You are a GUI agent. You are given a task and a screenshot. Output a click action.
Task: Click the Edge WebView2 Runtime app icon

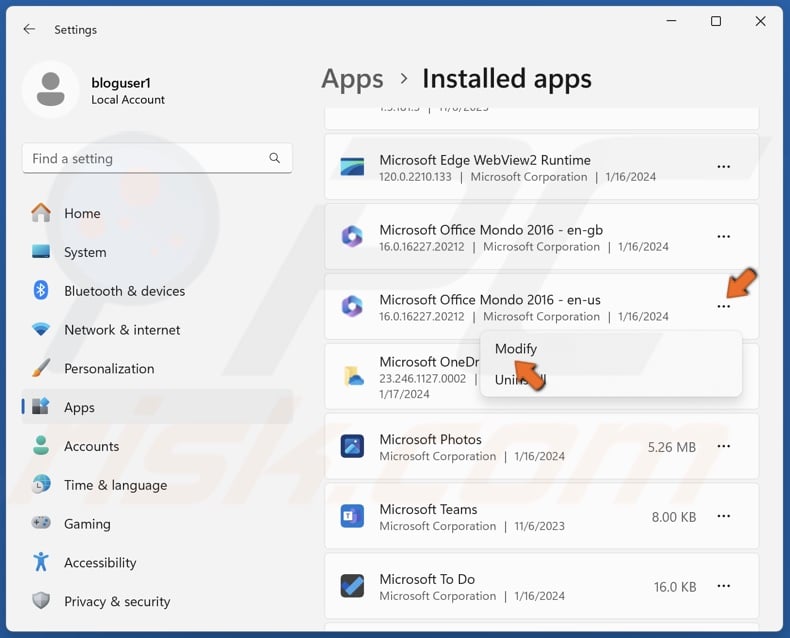click(x=352, y=167)
